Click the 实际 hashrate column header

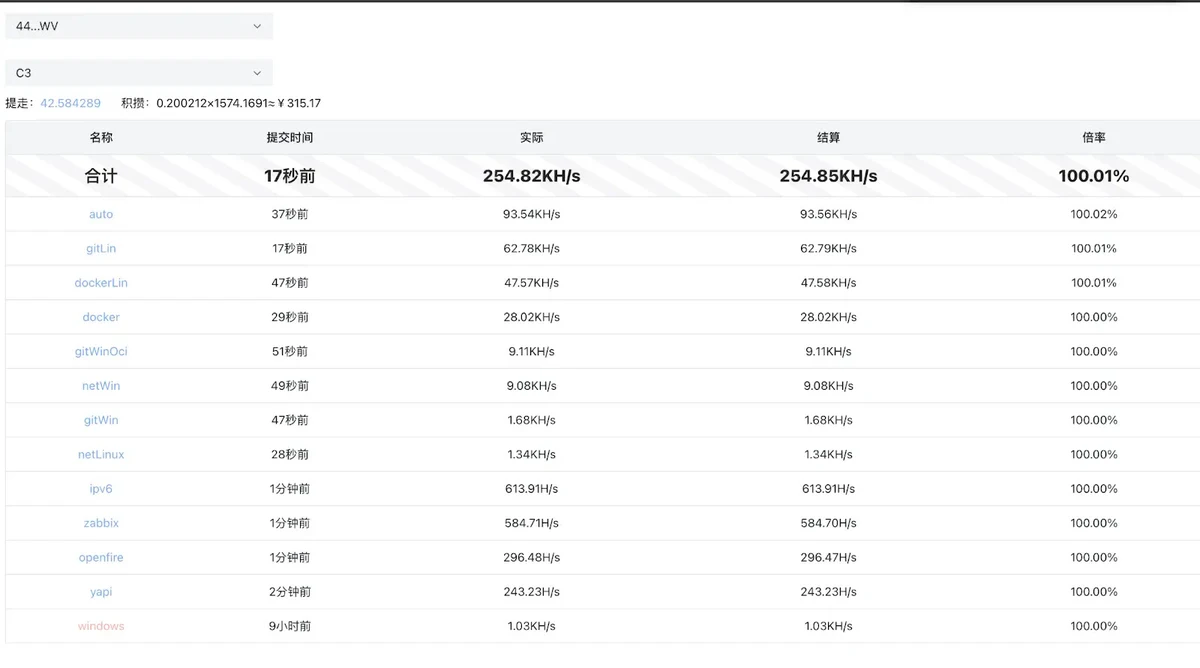[x=531, y=137]
